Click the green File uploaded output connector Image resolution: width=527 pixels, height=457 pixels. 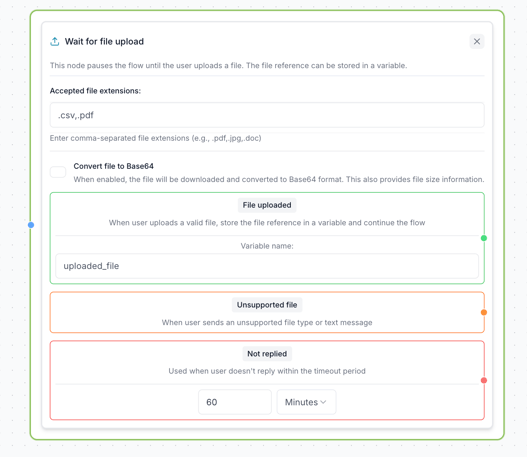[484, 238]
